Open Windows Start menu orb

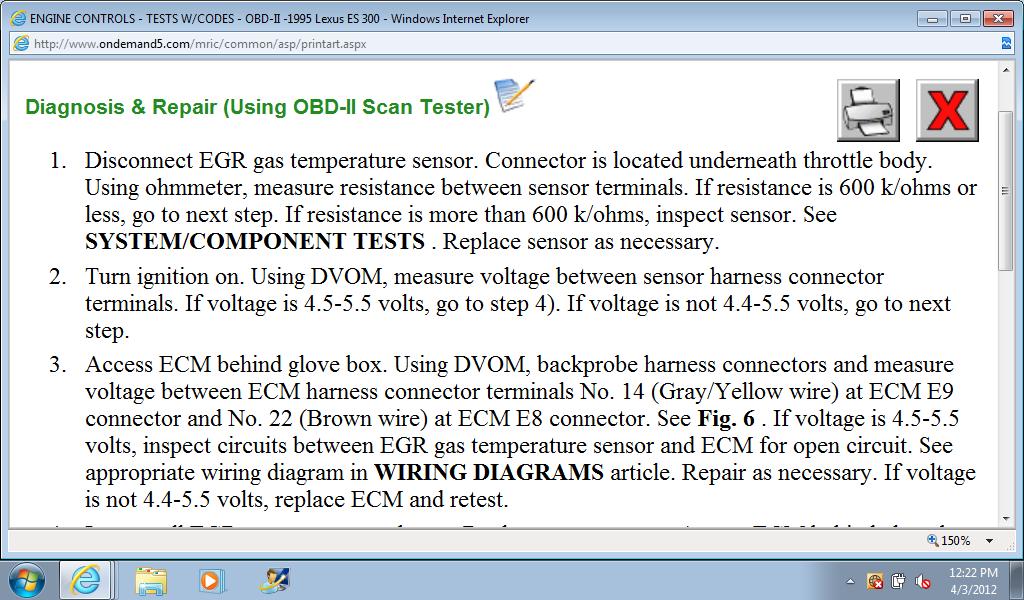pyautogui.click(x=27, y=580)
